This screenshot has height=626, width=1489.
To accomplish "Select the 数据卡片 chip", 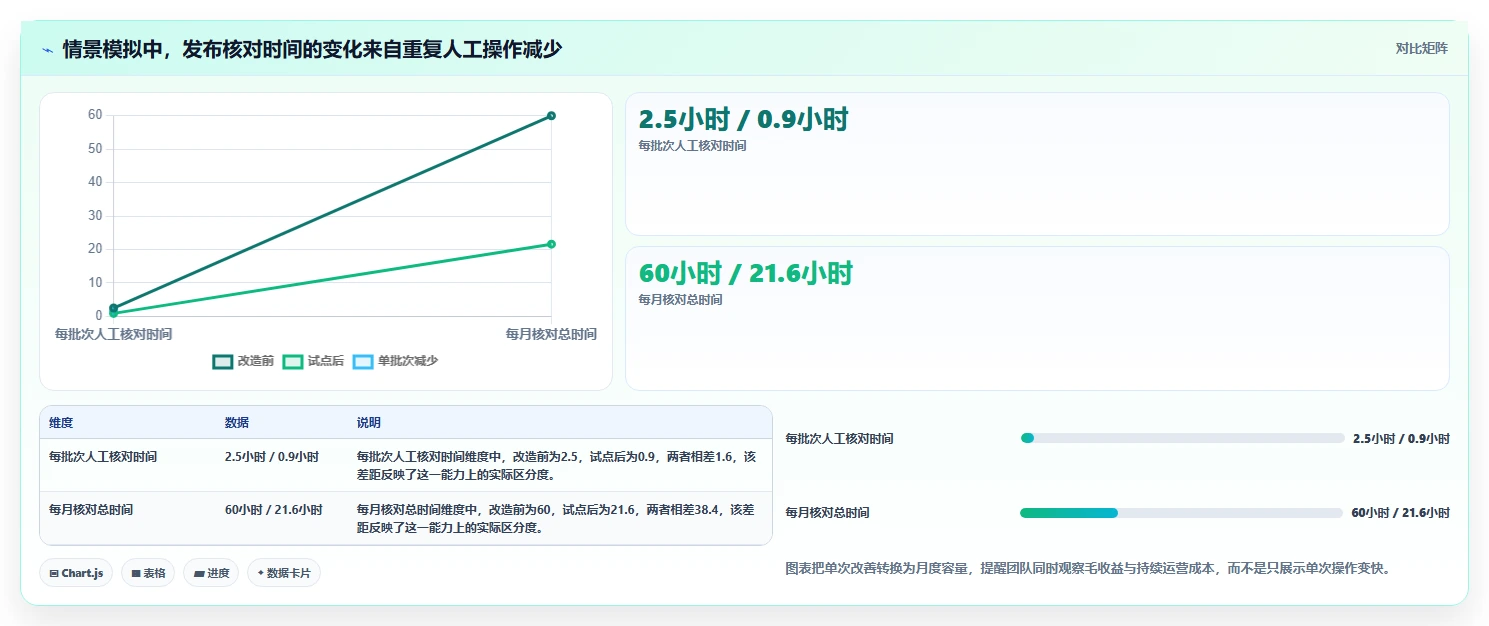I will pos(284,573).
